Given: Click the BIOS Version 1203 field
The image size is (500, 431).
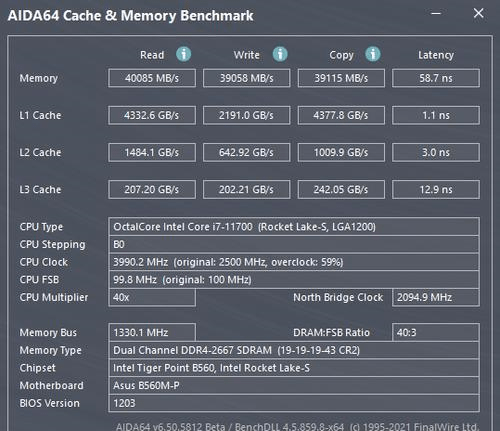Looking at the screenshot, I should click(294, 403).
